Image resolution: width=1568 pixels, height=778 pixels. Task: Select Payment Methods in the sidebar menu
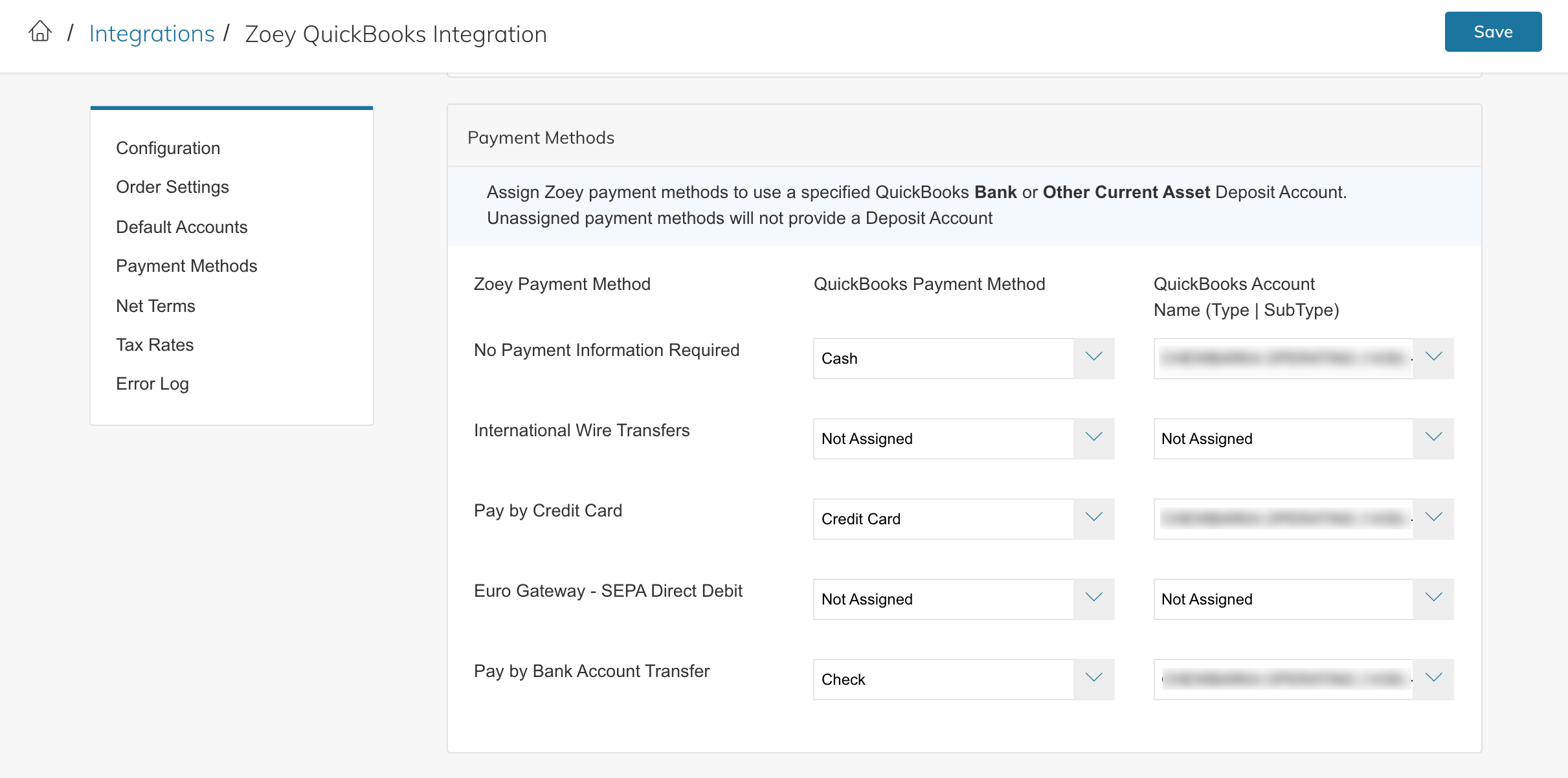[186, 266]
